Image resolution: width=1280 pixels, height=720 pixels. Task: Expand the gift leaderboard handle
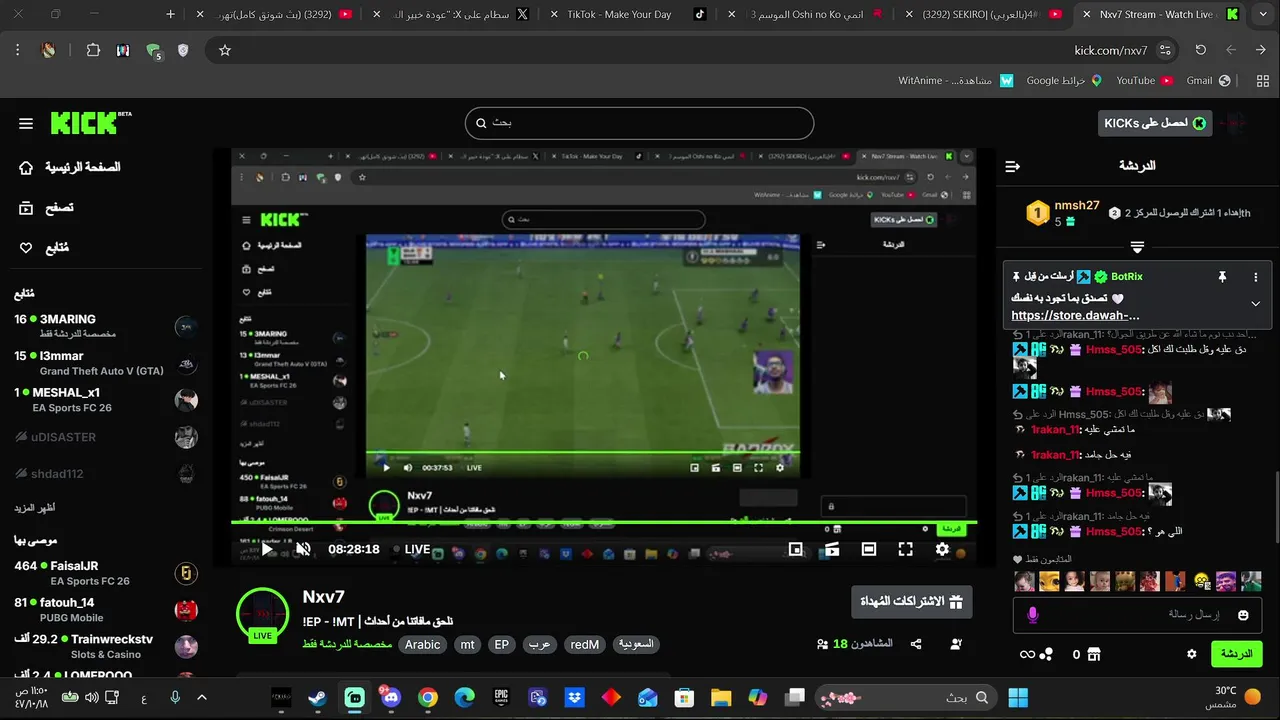point(1137,247)
